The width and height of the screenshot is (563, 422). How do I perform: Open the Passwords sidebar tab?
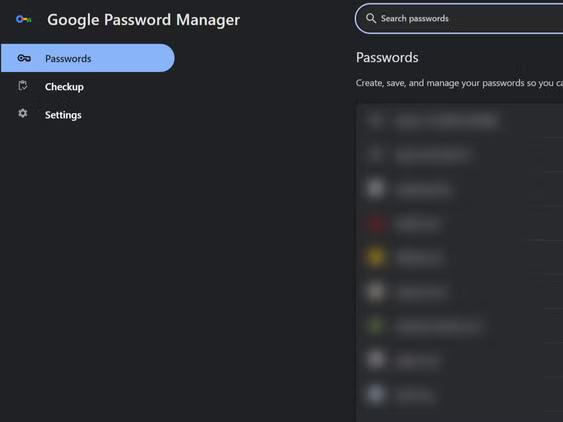tap(88, 58)
